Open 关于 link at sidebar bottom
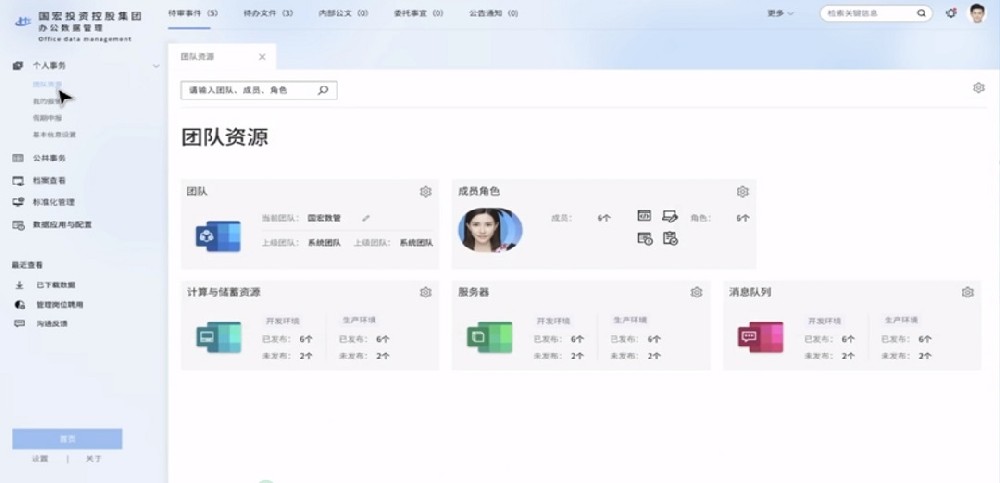This screenshot has width=1000, height=483. [93, 459]
